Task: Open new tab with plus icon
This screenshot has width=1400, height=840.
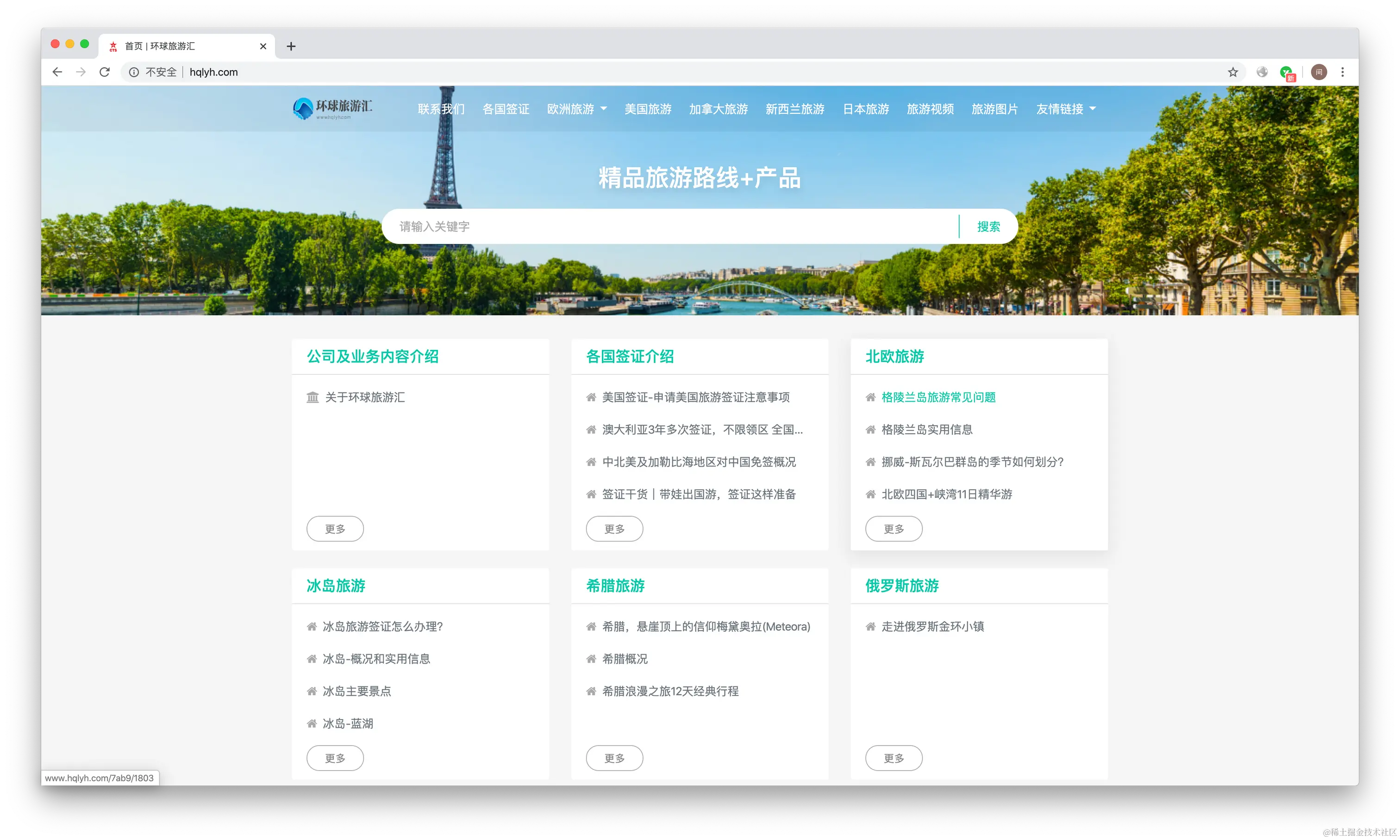Action: click(x=291, y=46)
